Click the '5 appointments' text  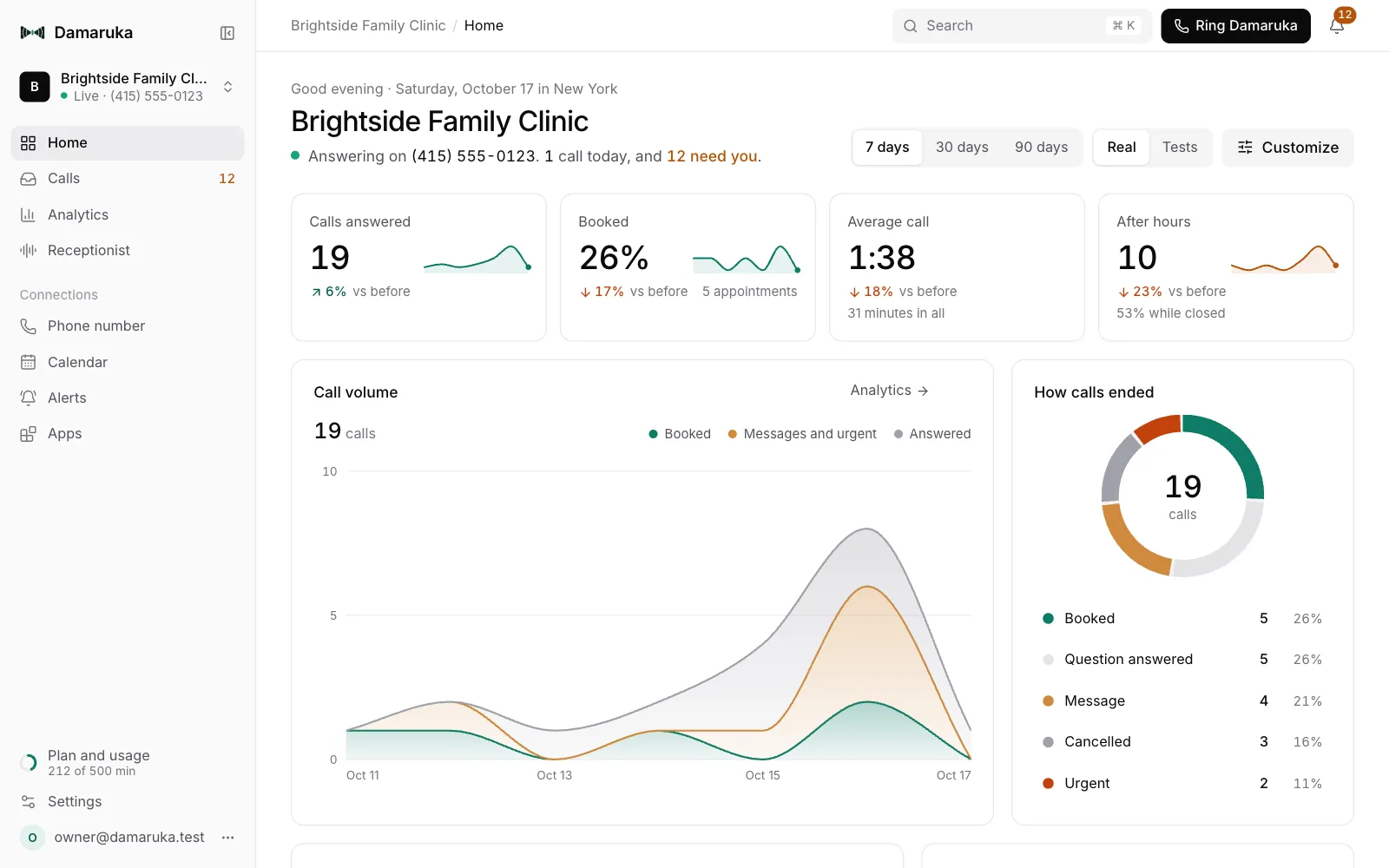(x=749, y=292)
